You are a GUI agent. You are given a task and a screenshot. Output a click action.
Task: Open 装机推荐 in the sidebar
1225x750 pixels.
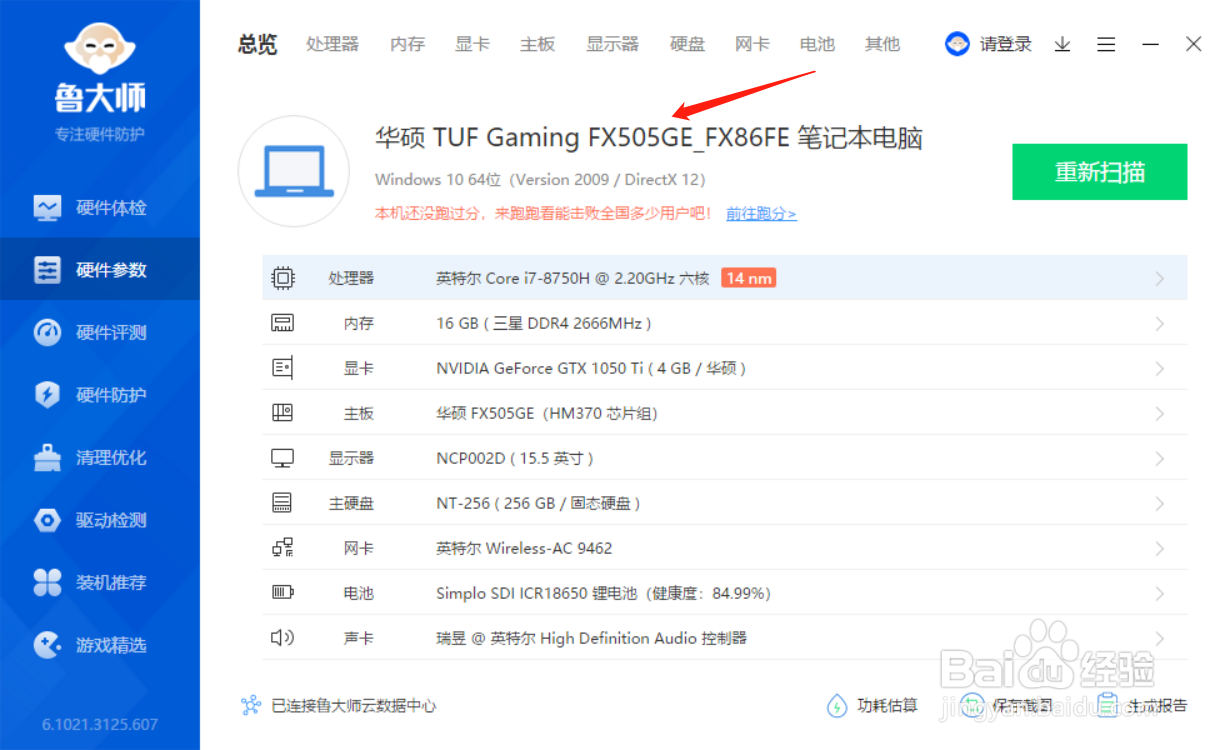click(100, 583)
